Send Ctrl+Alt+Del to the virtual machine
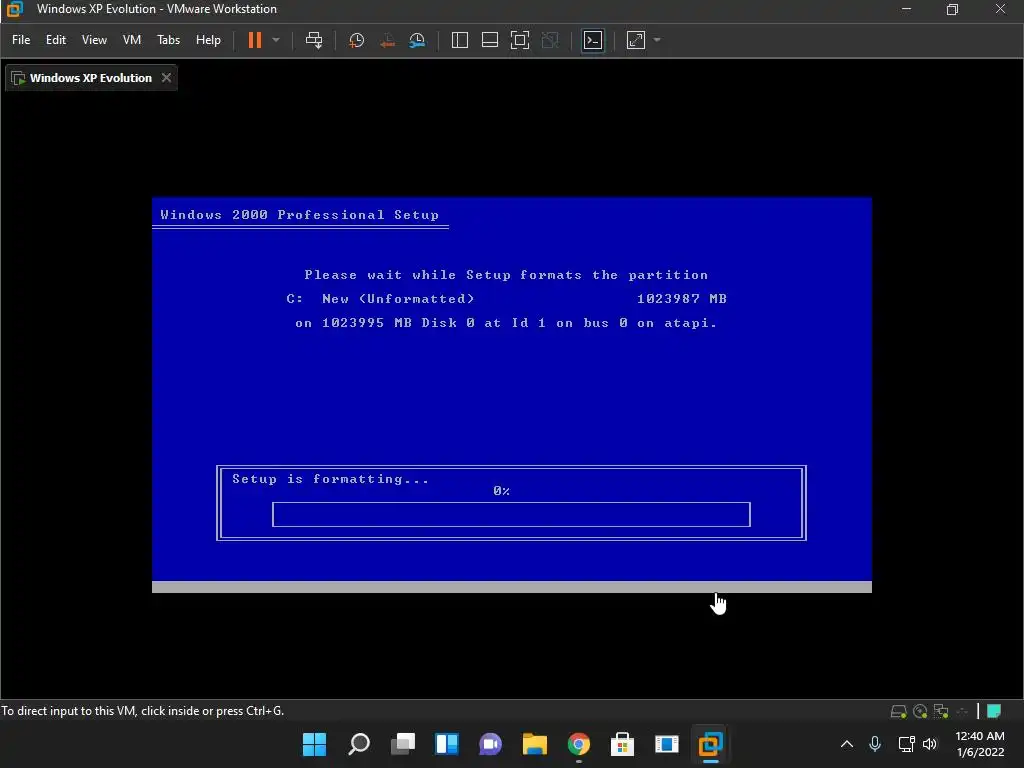The width and height of the screenshot is (1024, 768). pyautogui.click(x=314, y=40)
